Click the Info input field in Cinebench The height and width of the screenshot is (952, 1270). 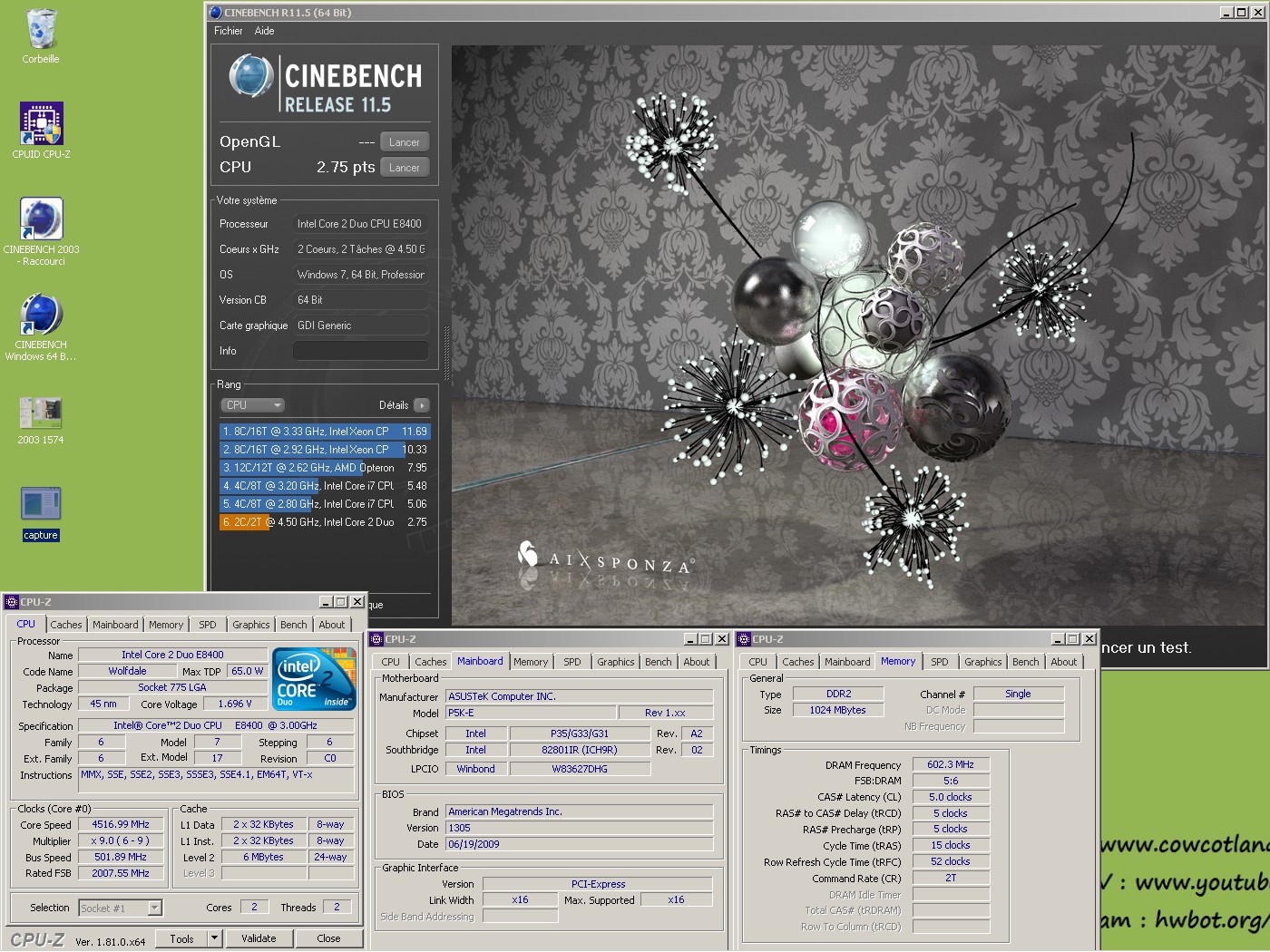[x=361, y=351]
